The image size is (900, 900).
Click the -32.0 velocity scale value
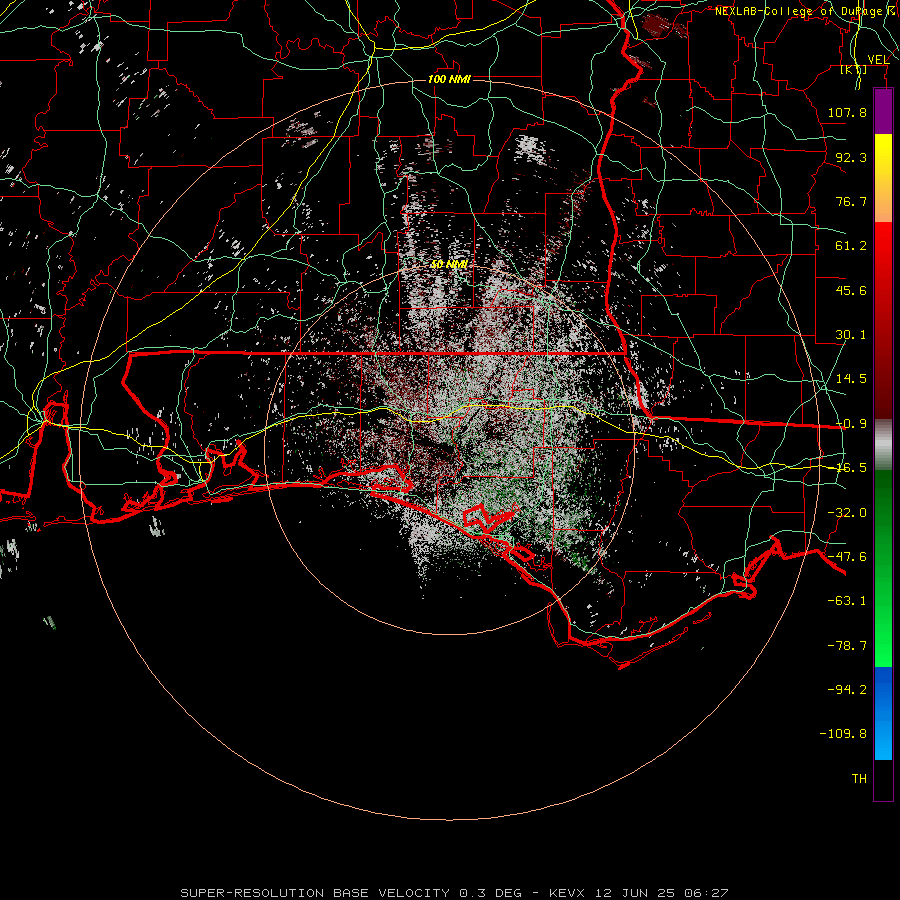point(847,513)
